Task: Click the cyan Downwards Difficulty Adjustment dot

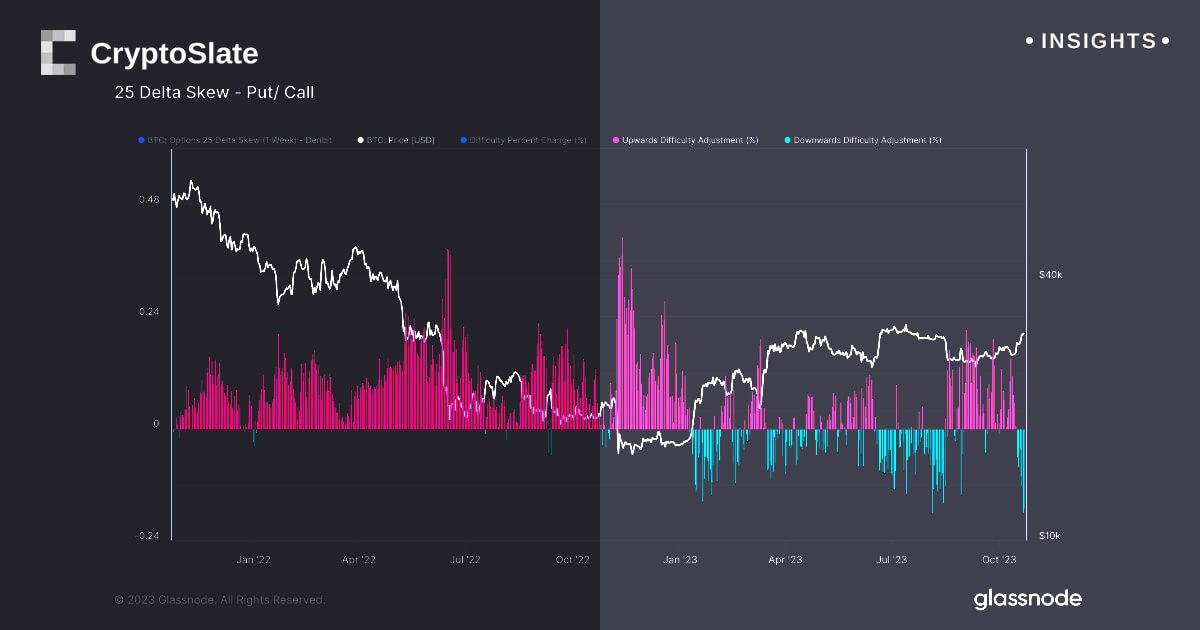Action: pos(787,140)
